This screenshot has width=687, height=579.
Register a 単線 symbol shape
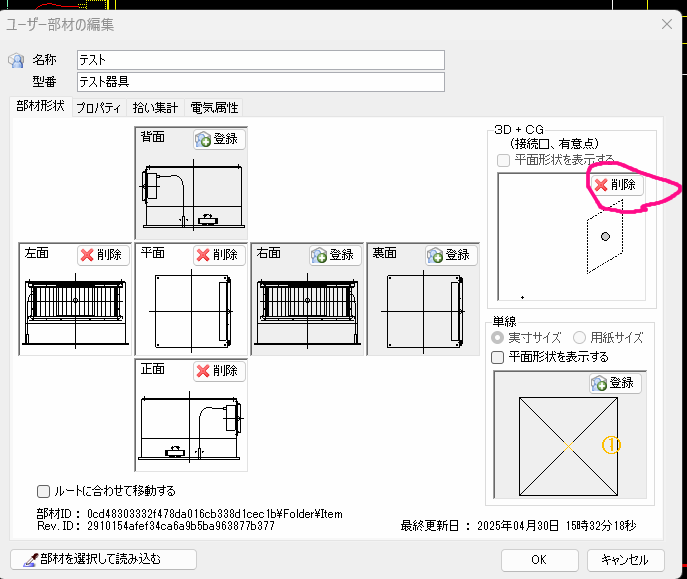point(615,383)
